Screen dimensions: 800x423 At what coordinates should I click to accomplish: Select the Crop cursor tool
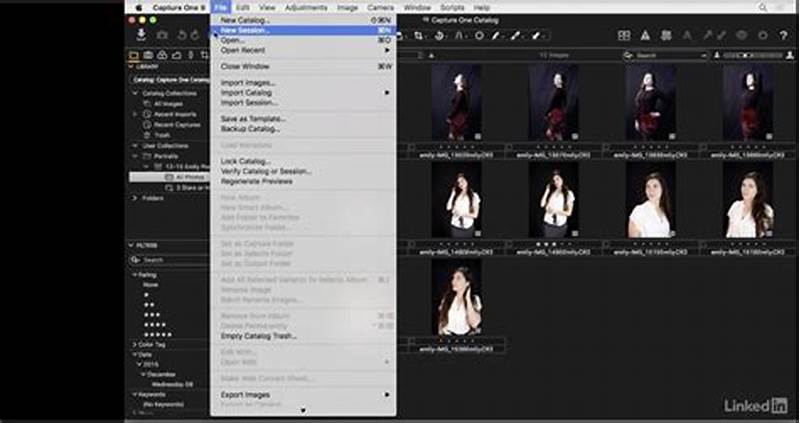pos(418,36)
